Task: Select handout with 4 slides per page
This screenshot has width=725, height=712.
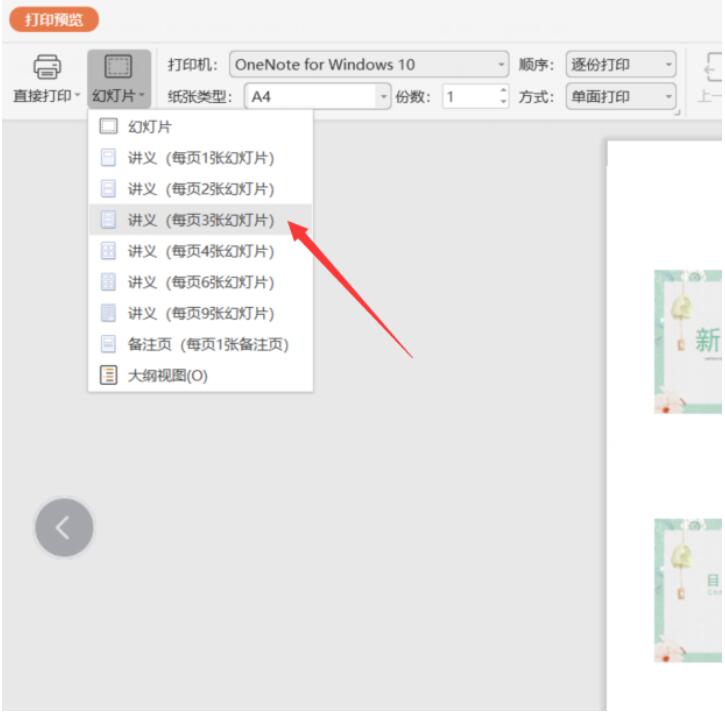Action: 200,251
